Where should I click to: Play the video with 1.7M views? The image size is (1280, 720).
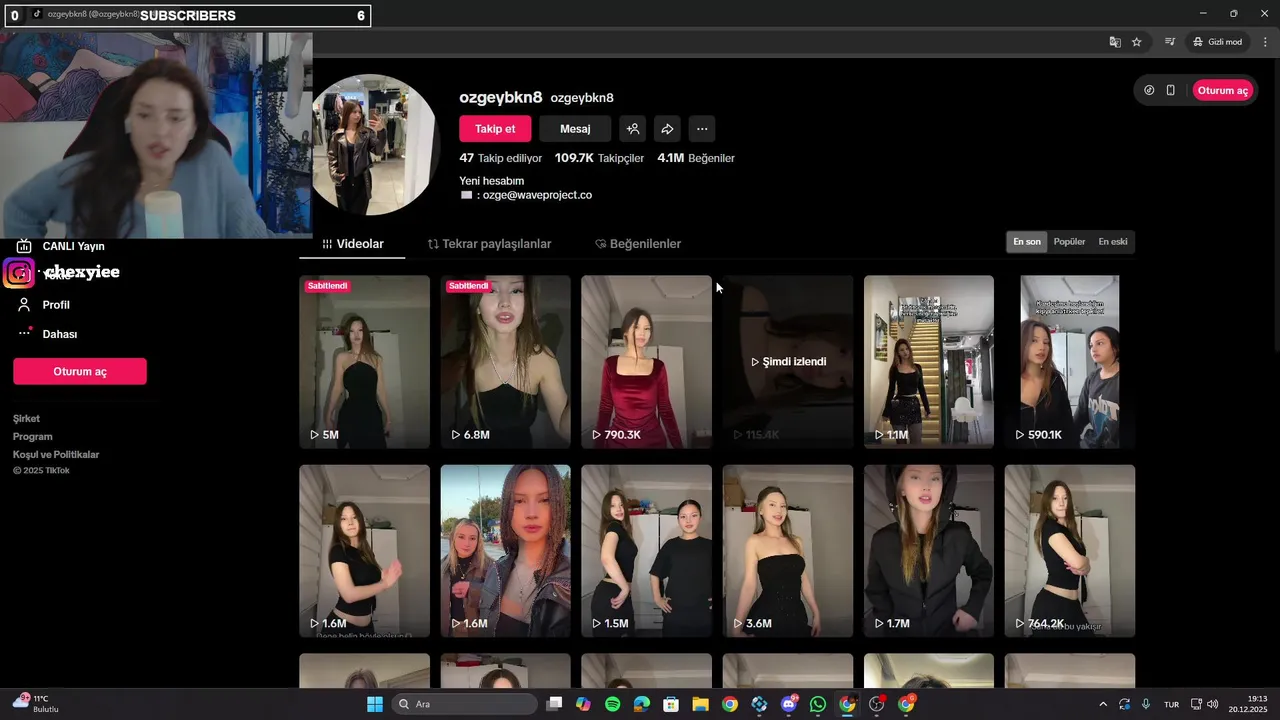[x=929, y=550]
